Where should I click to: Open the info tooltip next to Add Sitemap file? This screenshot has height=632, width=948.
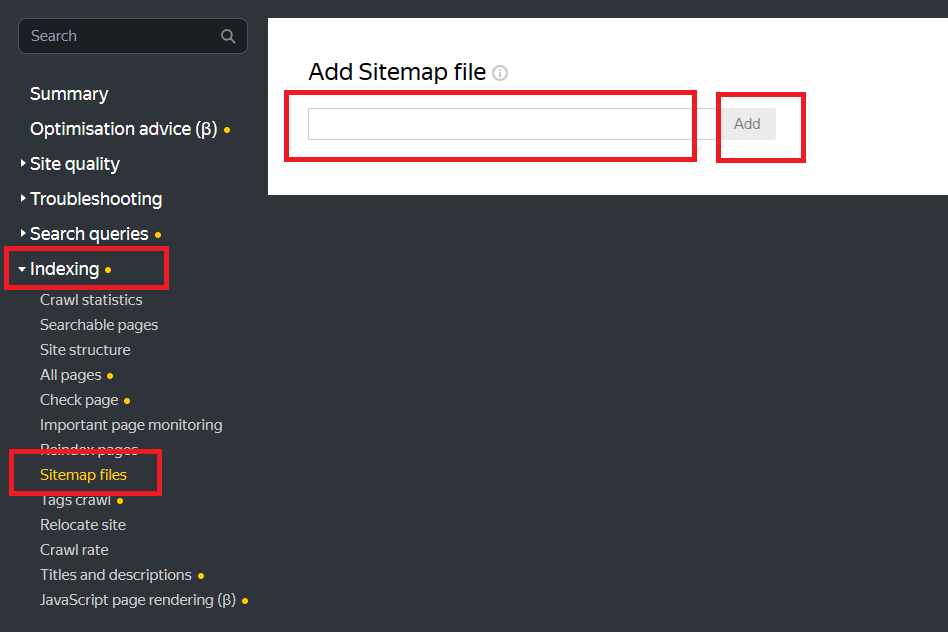click(500, 73)
